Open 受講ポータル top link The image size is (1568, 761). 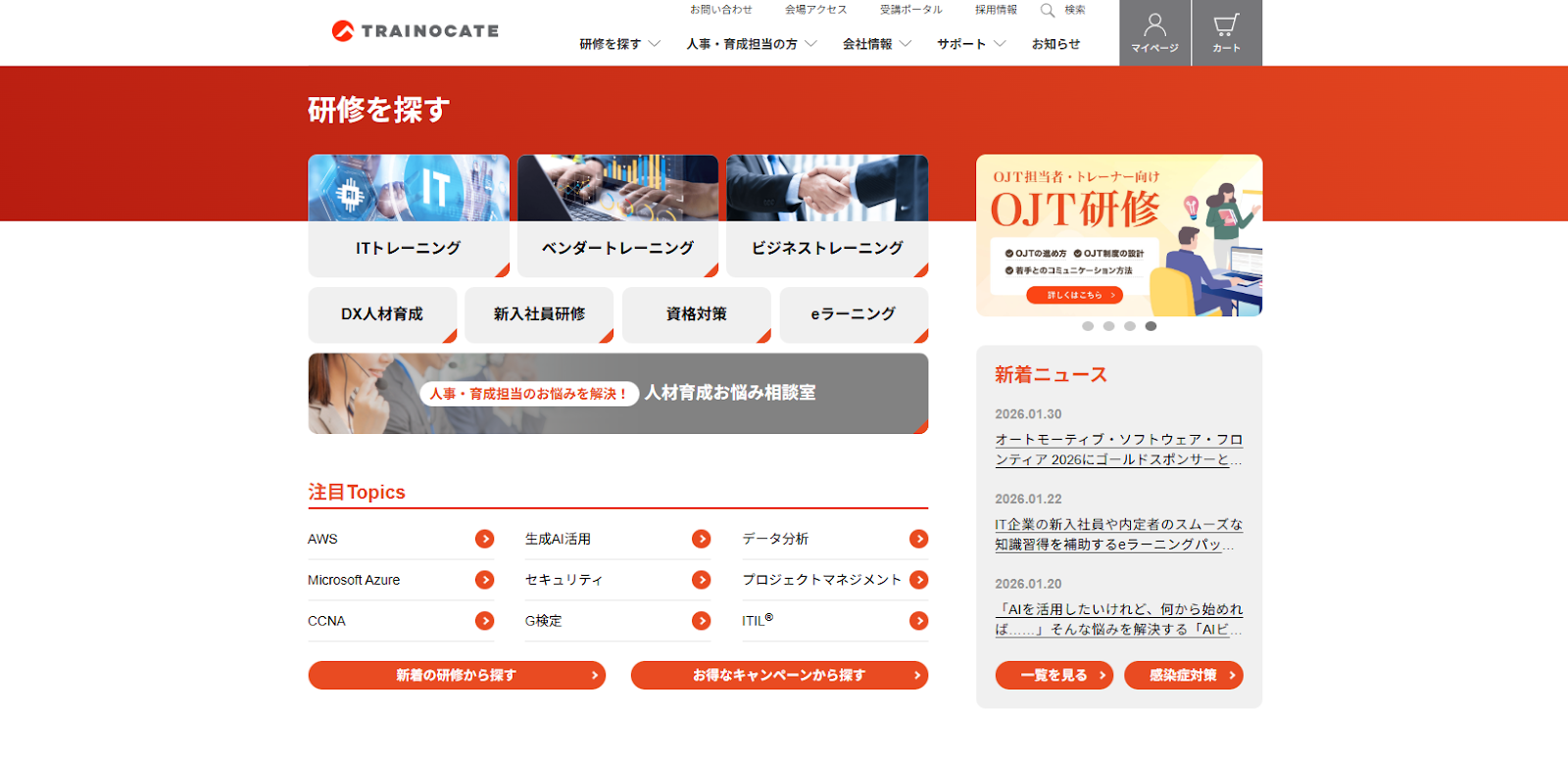coord(911,10)
